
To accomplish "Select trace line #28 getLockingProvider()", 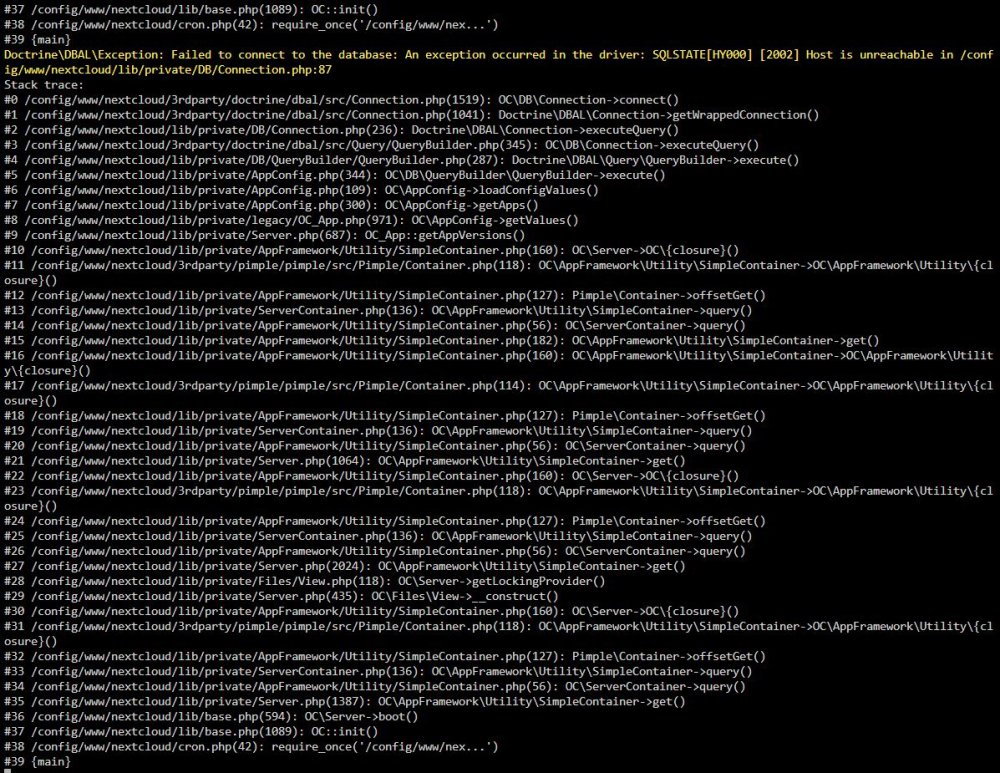I will pyautogui.click(x=304, y=581).
